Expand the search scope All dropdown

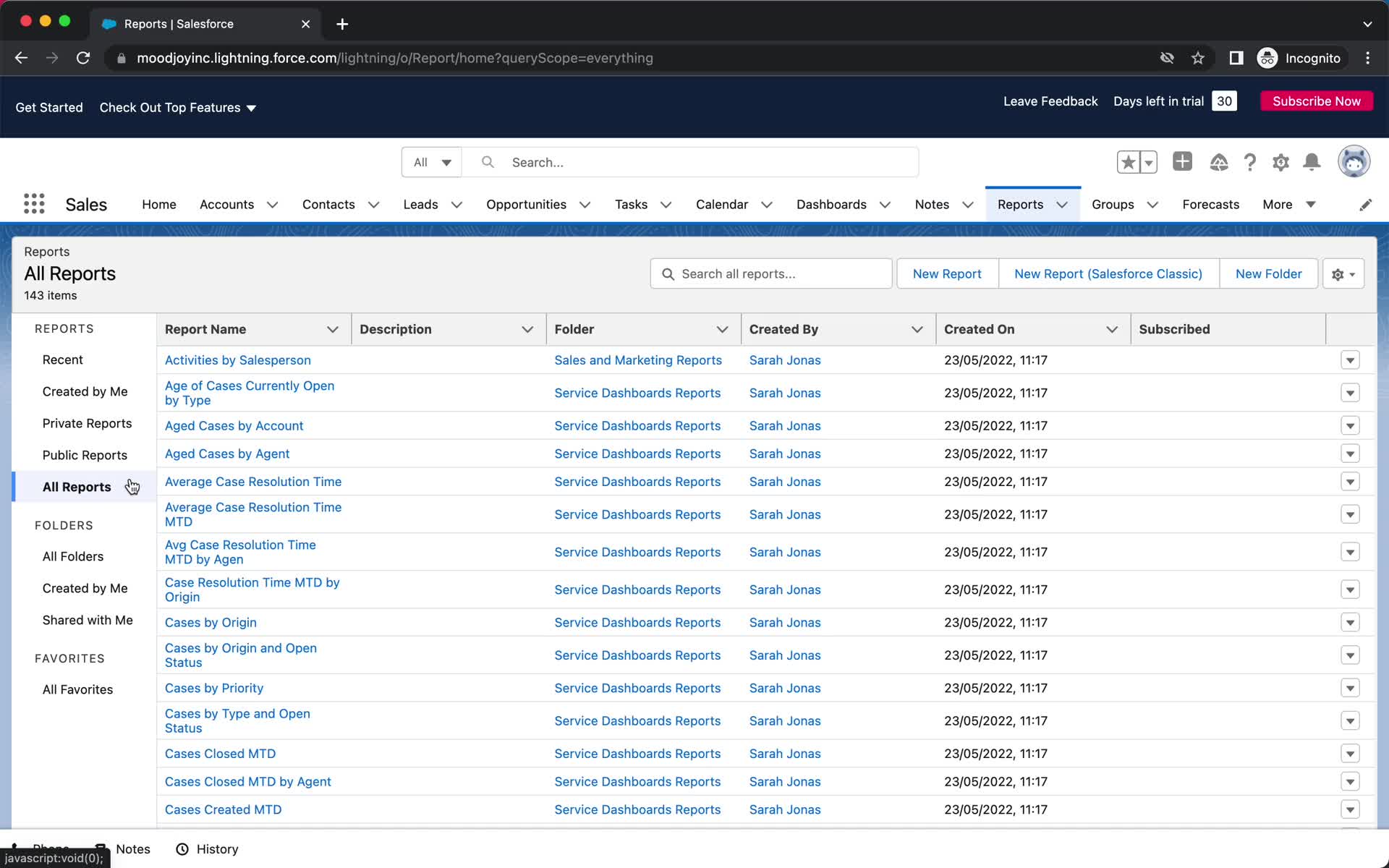[x=432, y=162]
